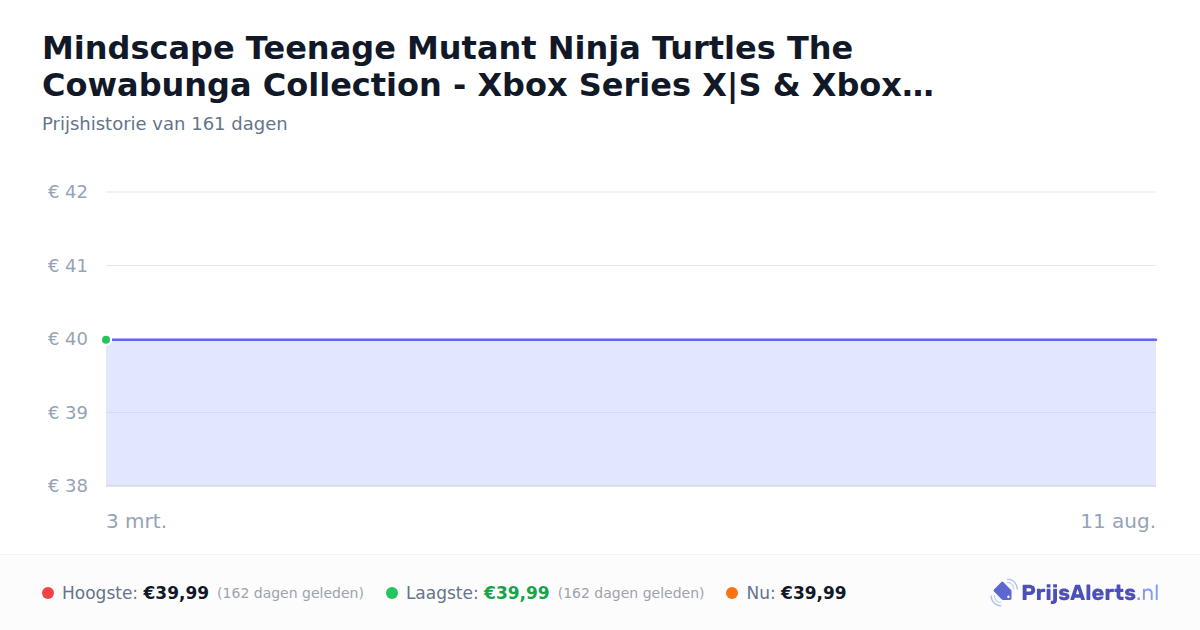Select the € 40 axis label
The image size is (1200, 630).
coord(68,339)
